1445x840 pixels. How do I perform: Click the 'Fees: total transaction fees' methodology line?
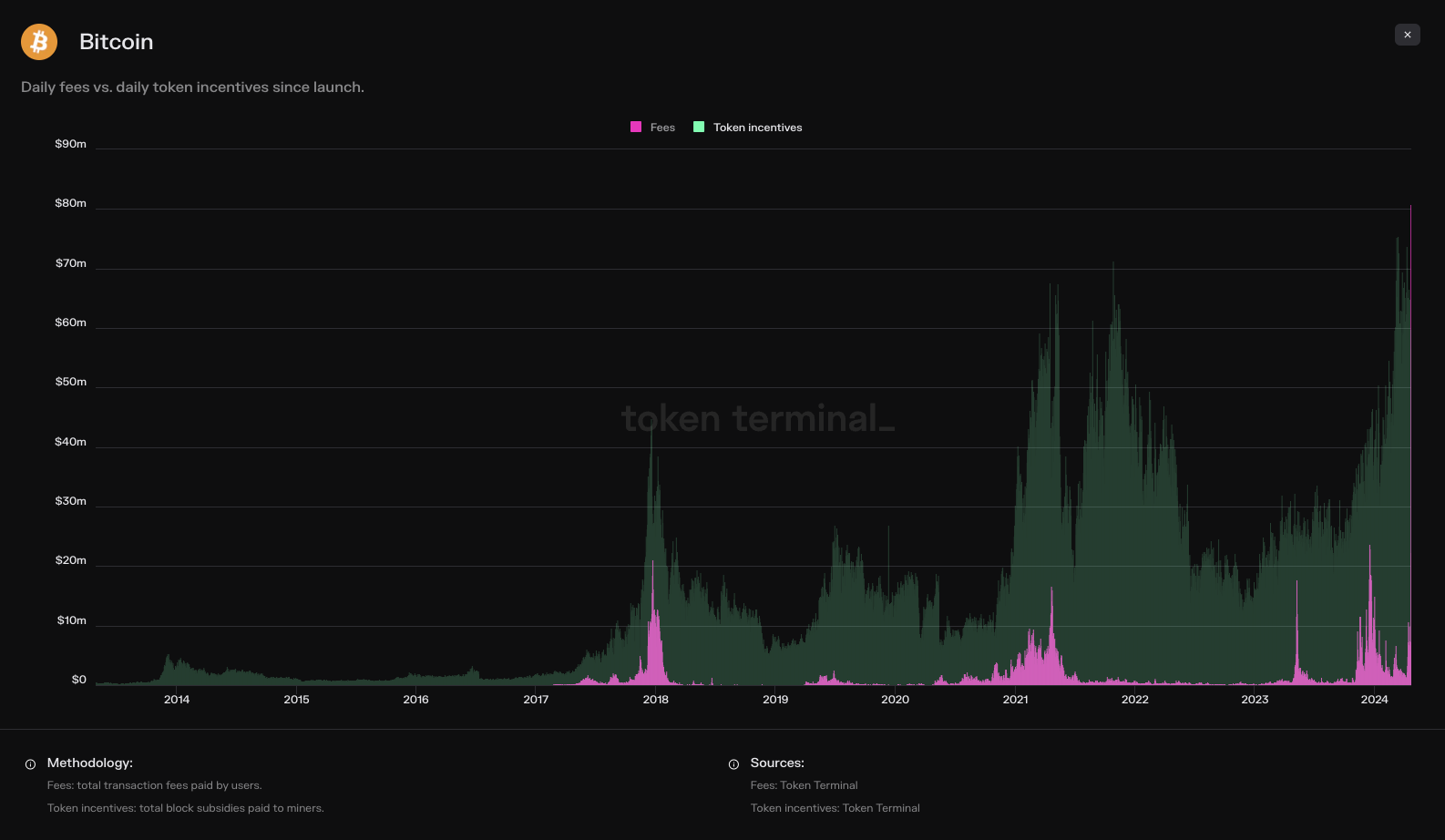154,785
